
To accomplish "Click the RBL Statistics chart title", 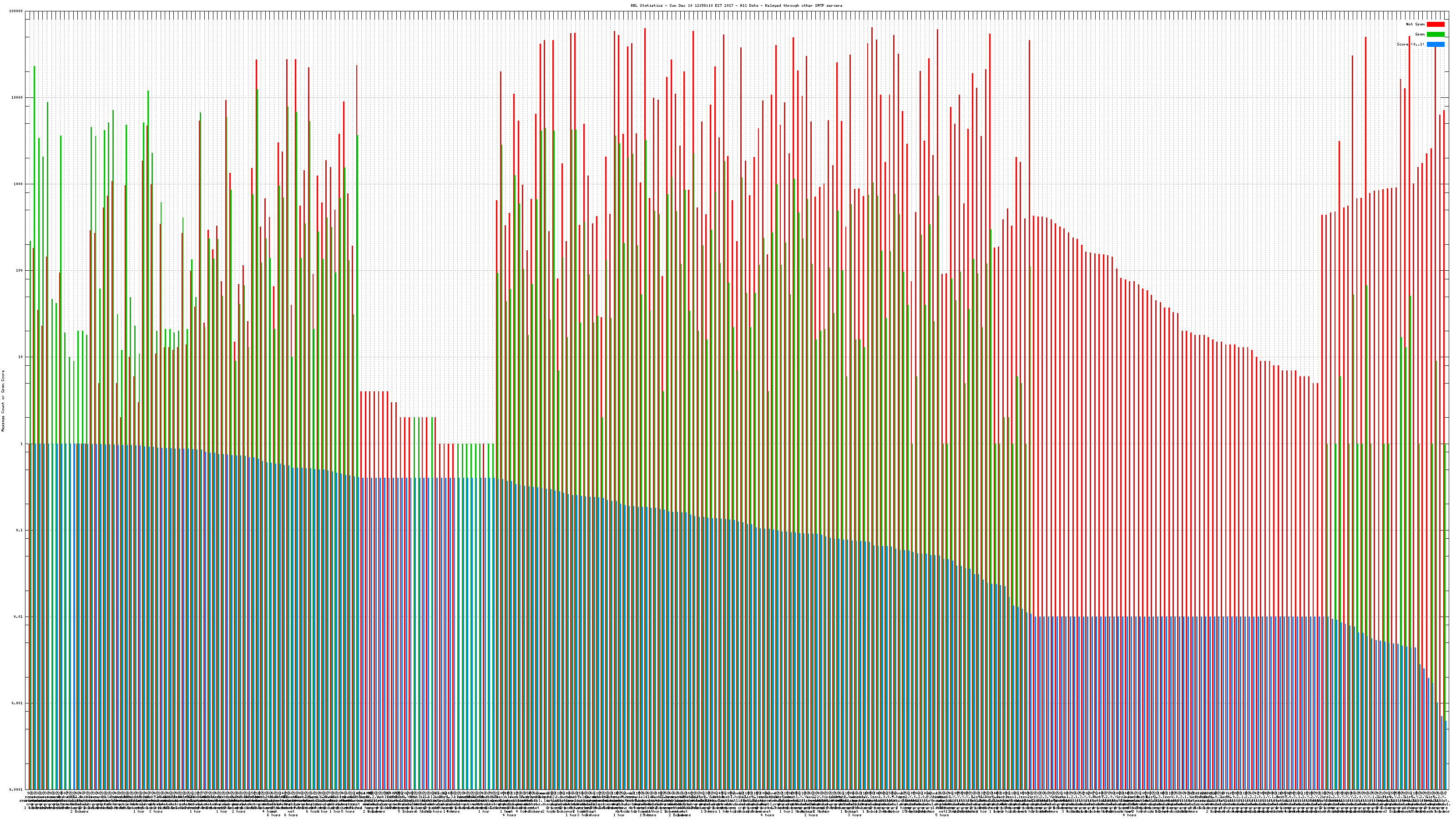I will [x=736, y=5].
